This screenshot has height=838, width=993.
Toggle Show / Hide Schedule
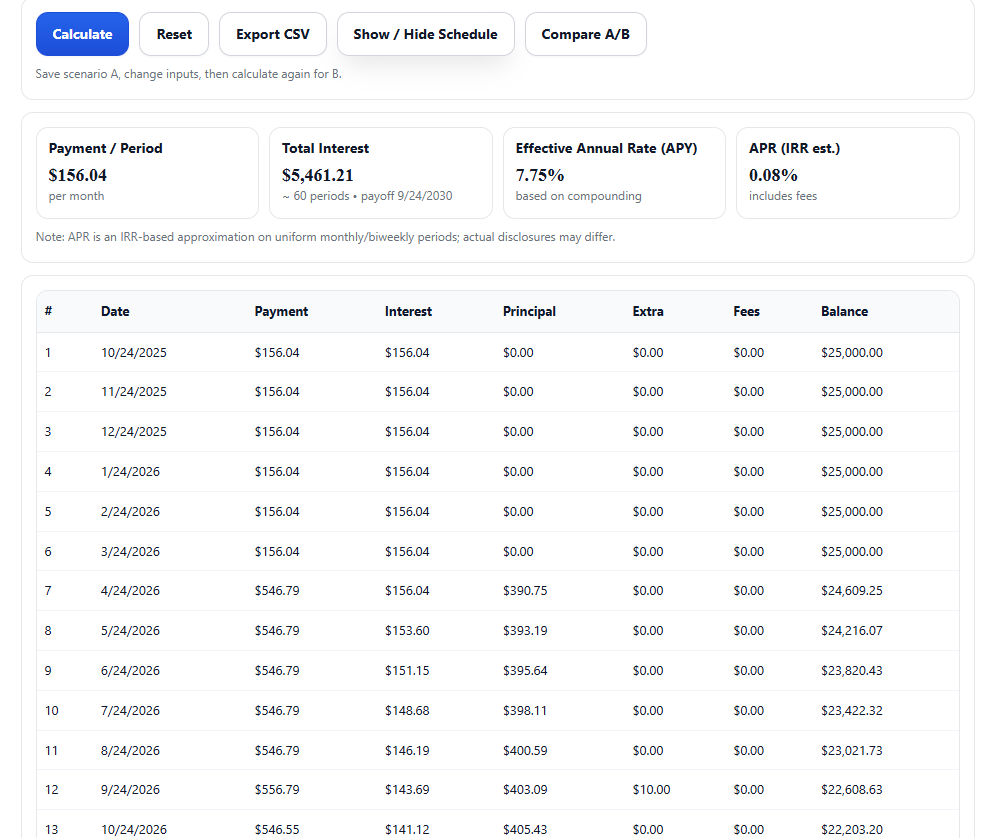coord(426,34)
